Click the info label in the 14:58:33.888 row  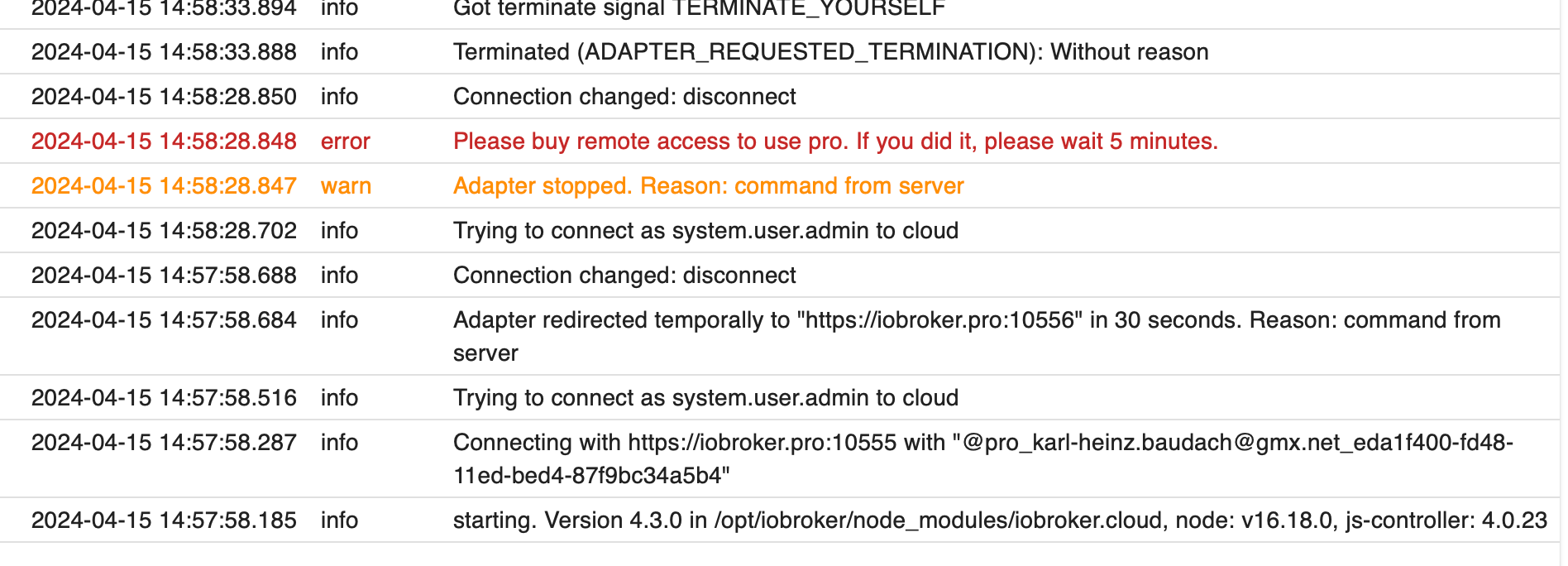click(x=339, y=52)
